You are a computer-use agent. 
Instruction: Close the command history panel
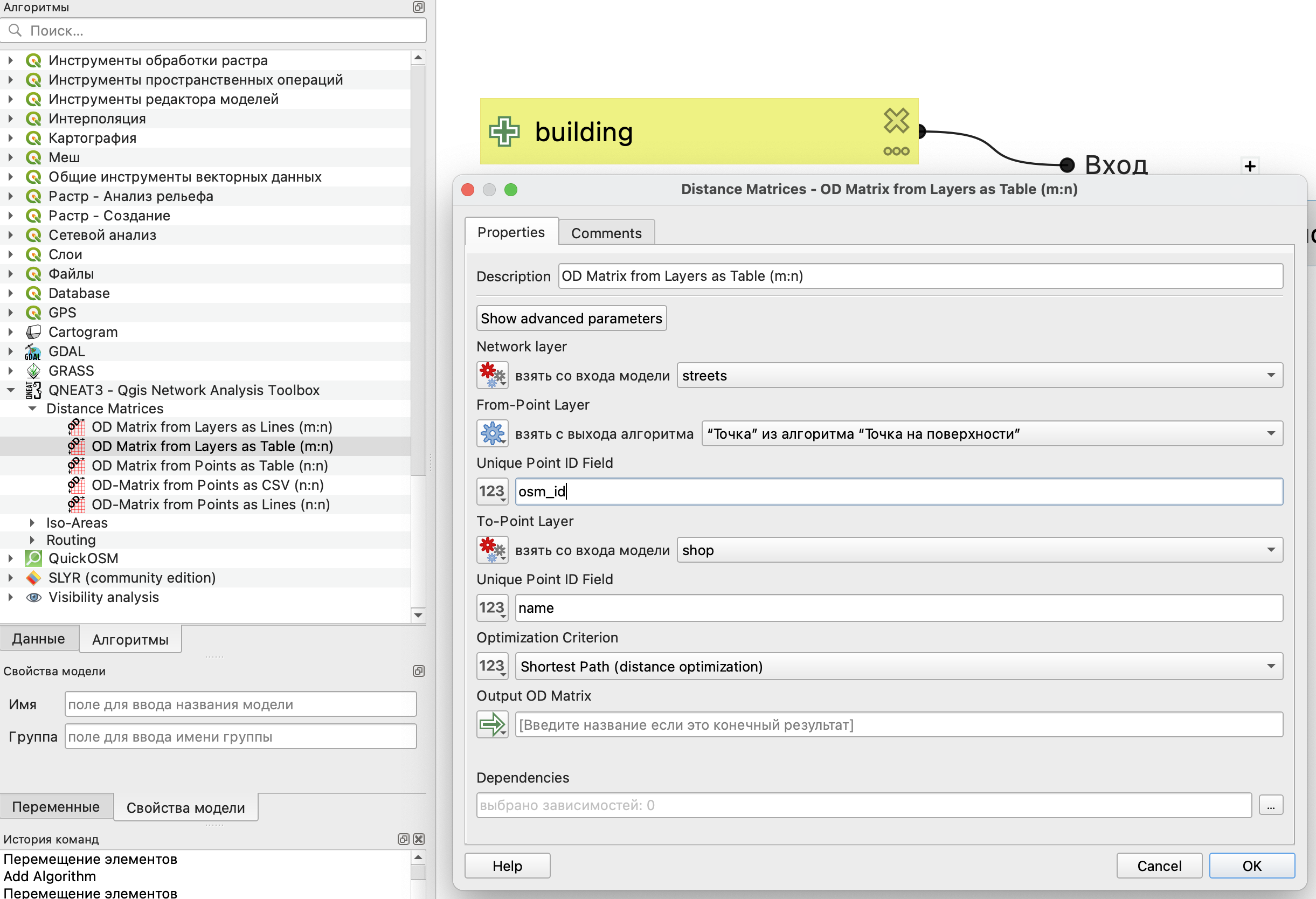click(419, 839)
